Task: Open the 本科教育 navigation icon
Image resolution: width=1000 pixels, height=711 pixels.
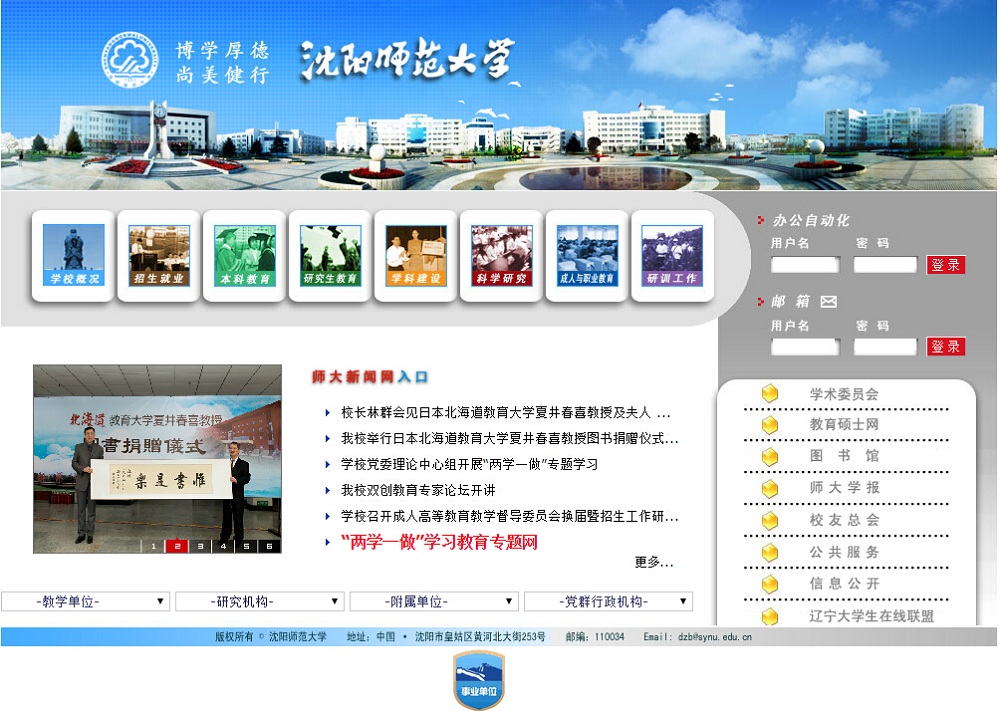Action: point(245,255)
